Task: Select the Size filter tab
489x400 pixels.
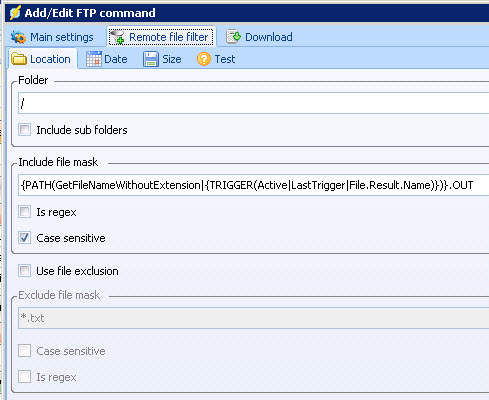Action: click(162, 59)
